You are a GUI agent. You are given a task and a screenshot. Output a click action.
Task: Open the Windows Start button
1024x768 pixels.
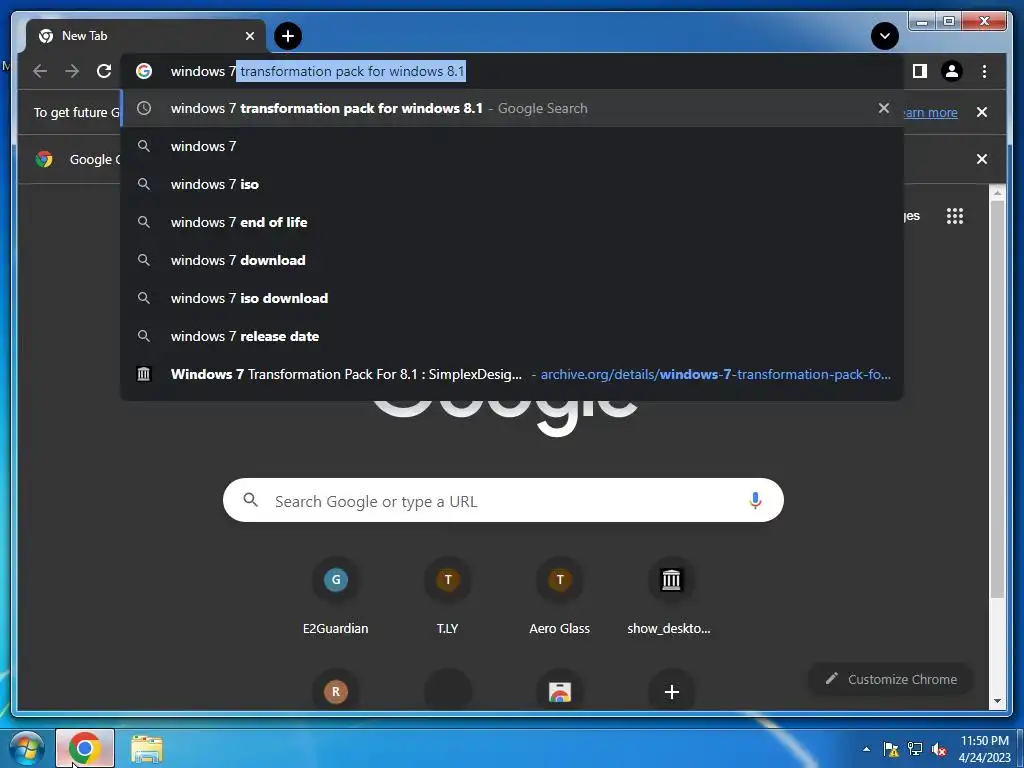click(x=25, y=748)
